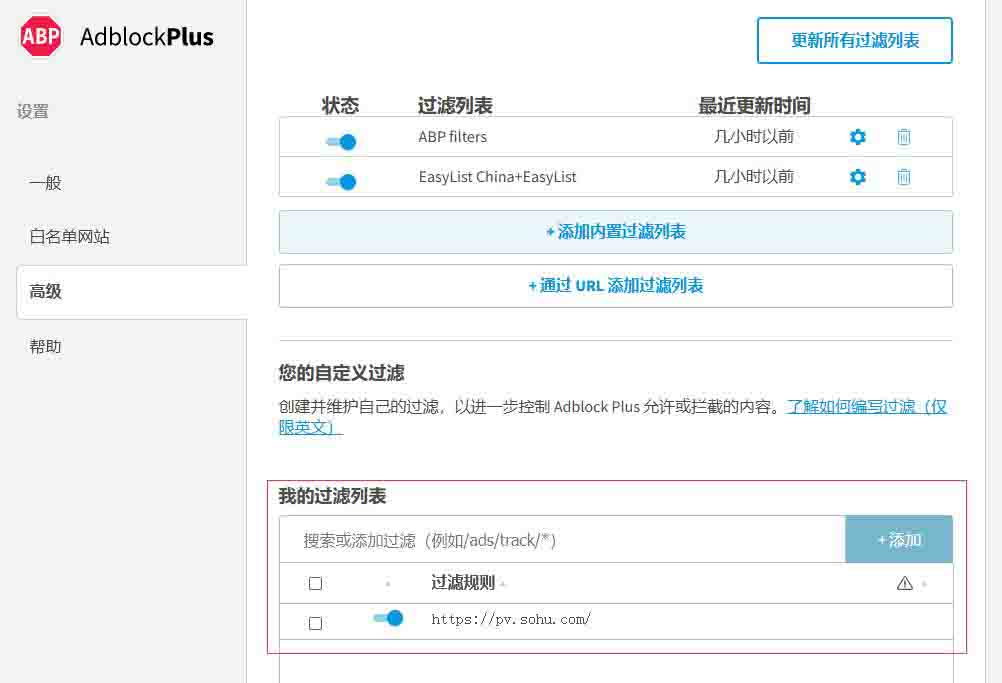1002x683 pixels.
Task: Click the 最近更新时间 column header
Action: click(754, 105)
